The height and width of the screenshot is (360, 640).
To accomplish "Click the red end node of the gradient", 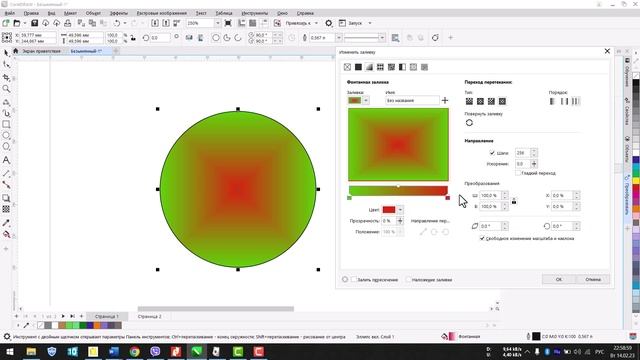I will coord(448,198).
